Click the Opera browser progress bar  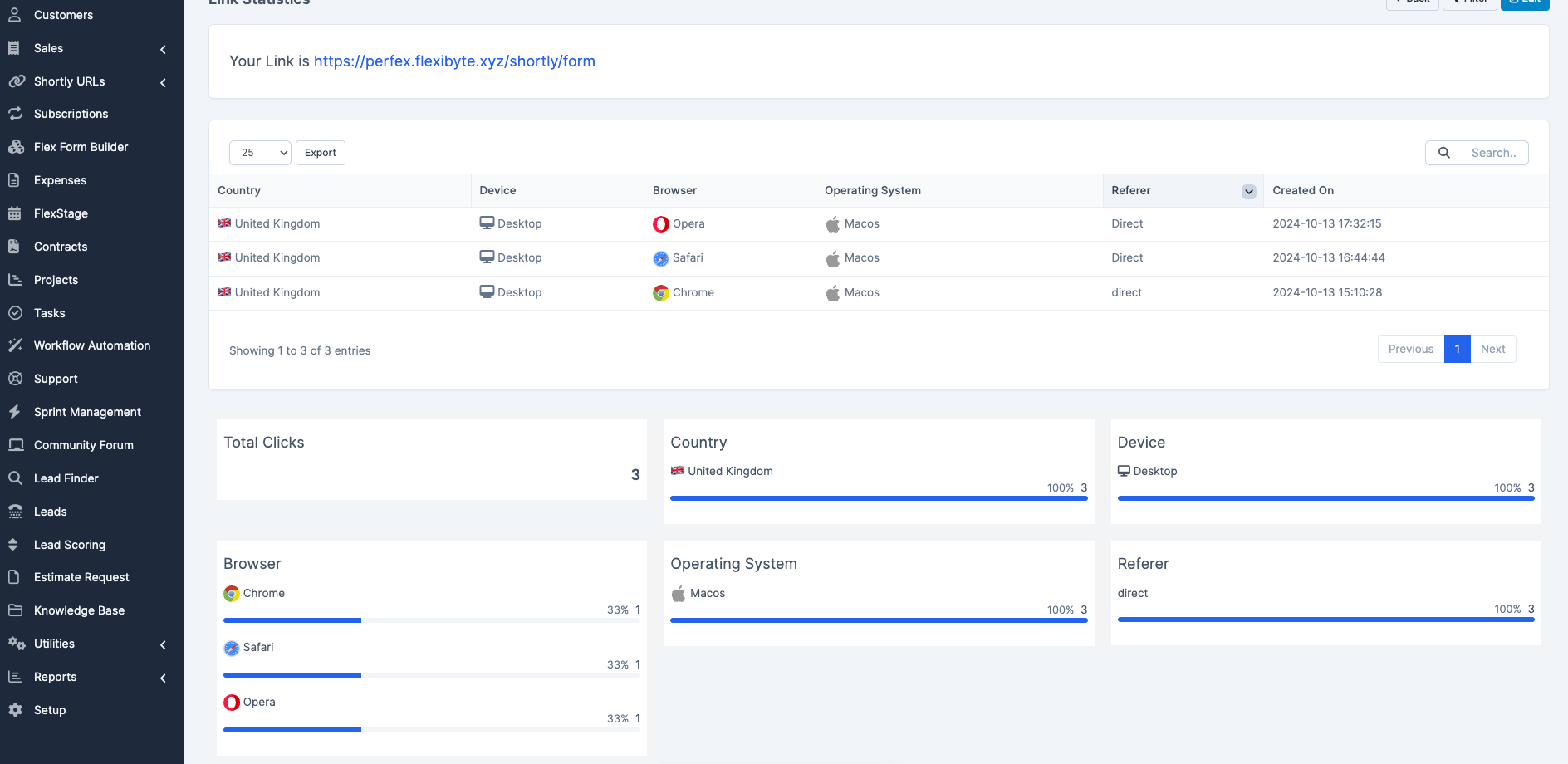[x=432, y=730]
